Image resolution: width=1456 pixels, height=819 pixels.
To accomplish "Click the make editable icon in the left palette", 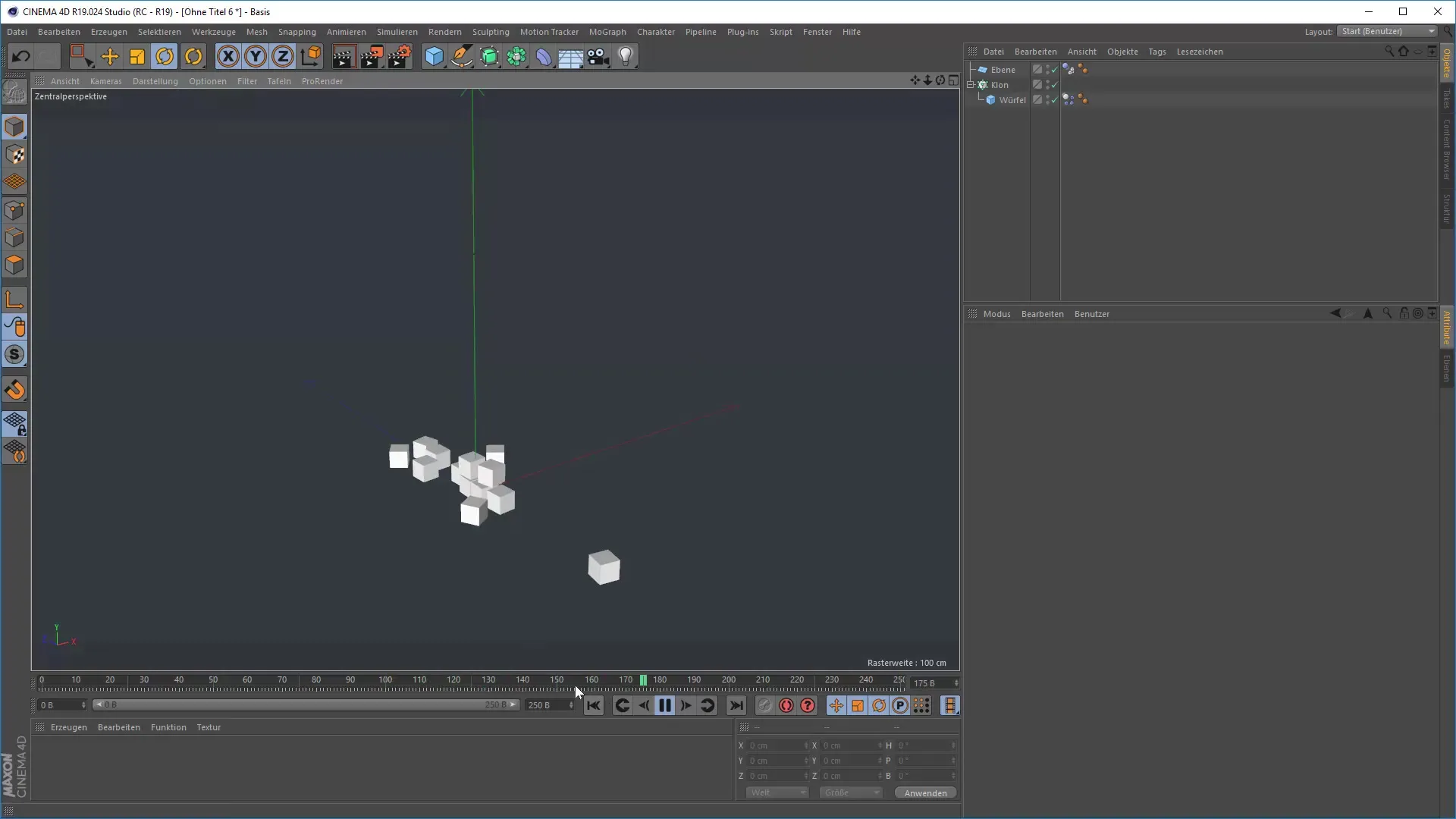I will tap(14, 93).
